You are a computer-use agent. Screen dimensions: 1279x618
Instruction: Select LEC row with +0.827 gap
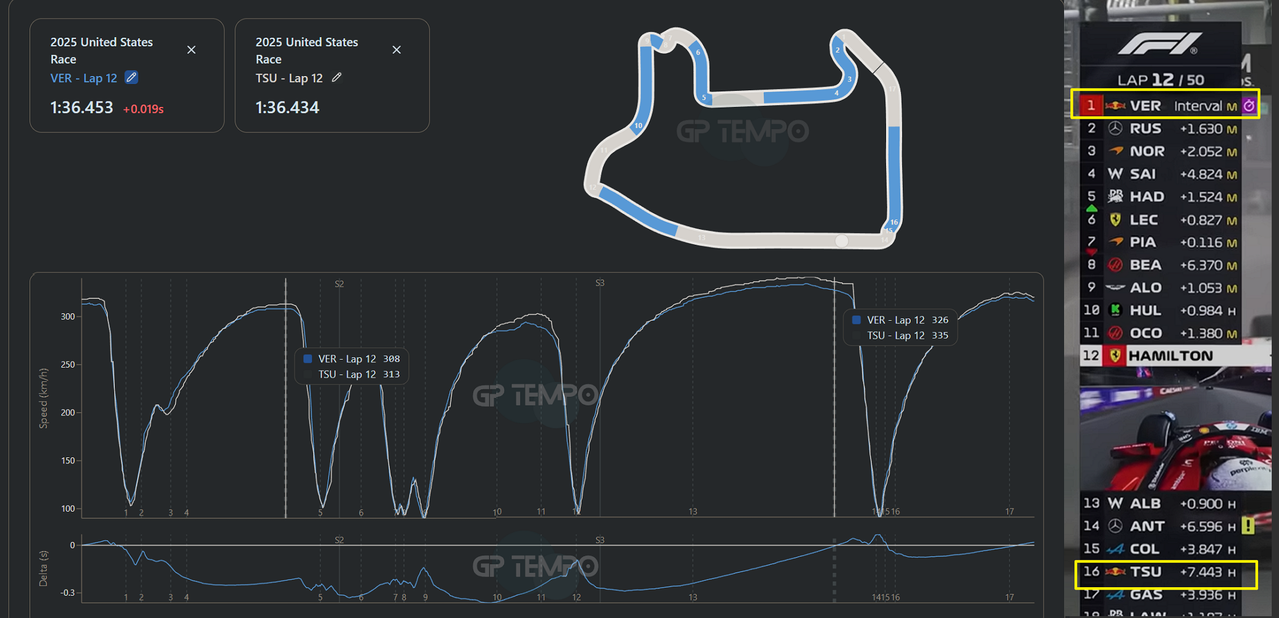1161,219
